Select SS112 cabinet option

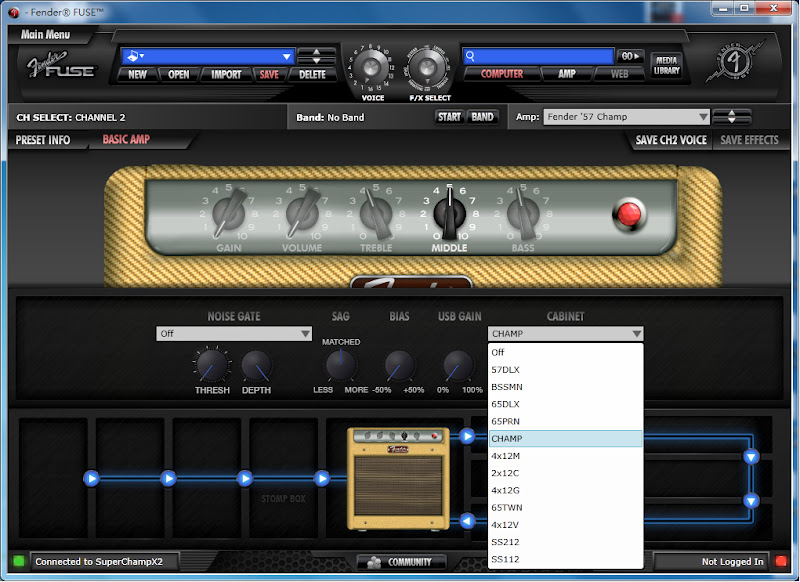point(565,560)
